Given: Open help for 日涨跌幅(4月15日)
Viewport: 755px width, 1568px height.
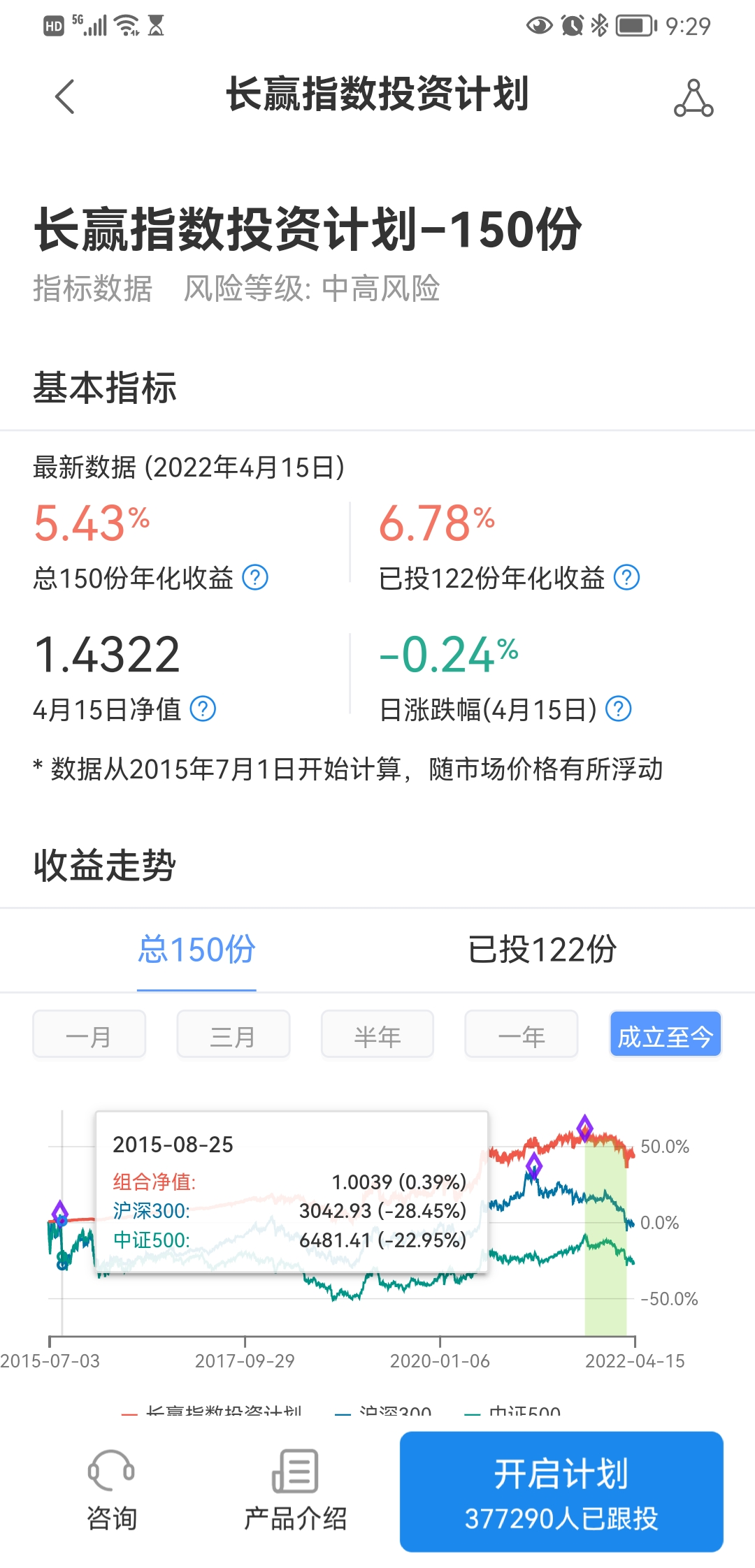Looking at the screenshot, I should (618, 709).
